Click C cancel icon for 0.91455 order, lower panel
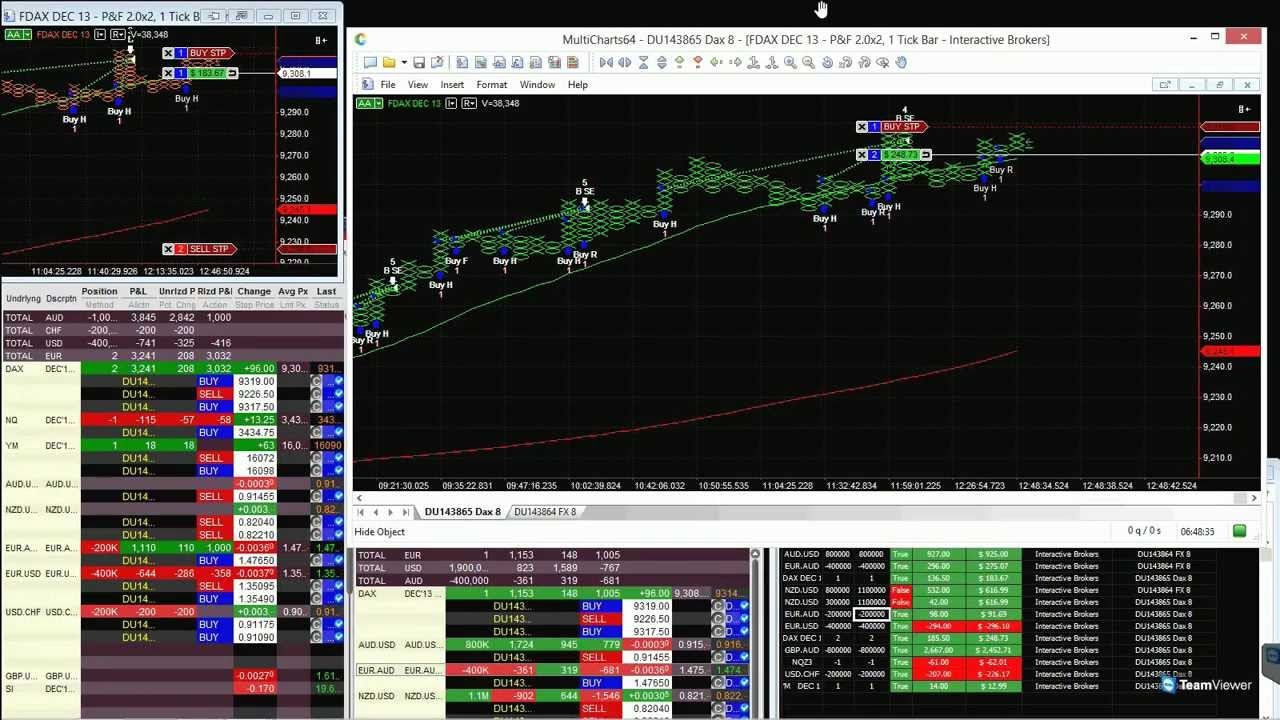1280x720 pixels. pyautogui.click(x=720, y=657)
